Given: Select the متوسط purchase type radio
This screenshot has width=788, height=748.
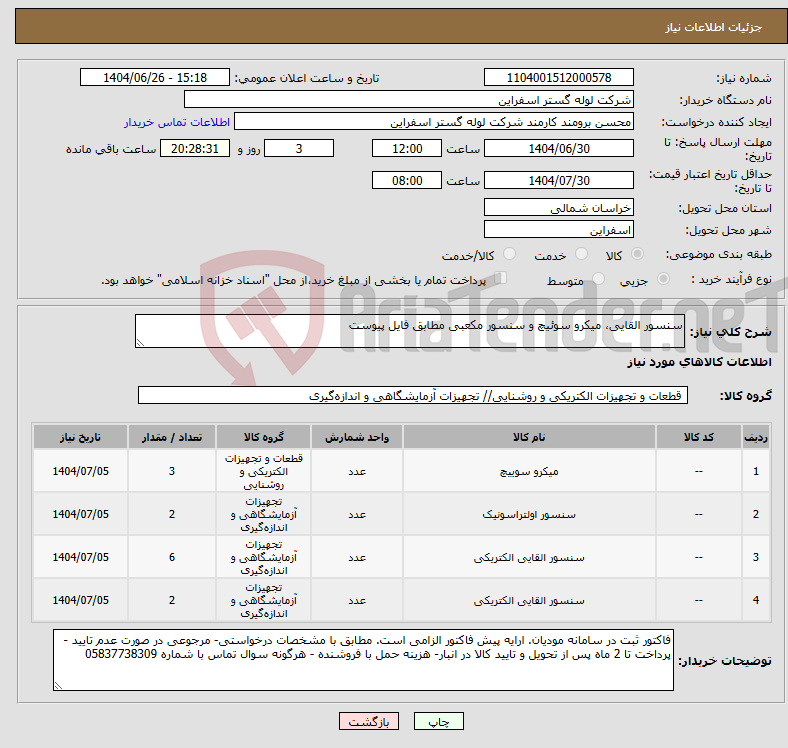Looking at the screenshot, I should pos(598,278).
